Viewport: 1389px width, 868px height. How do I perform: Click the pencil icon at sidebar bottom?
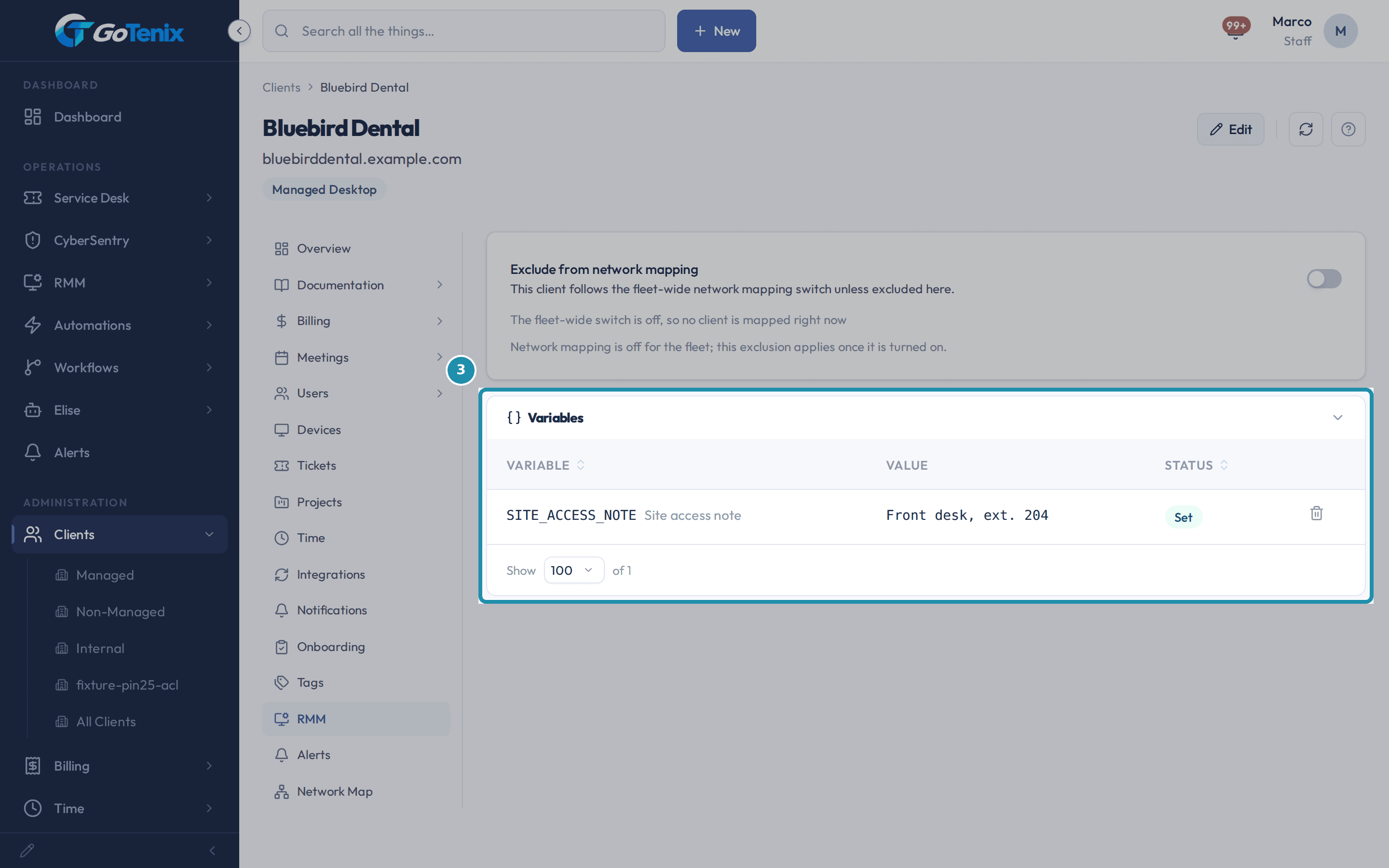click(x=27, y=850)
